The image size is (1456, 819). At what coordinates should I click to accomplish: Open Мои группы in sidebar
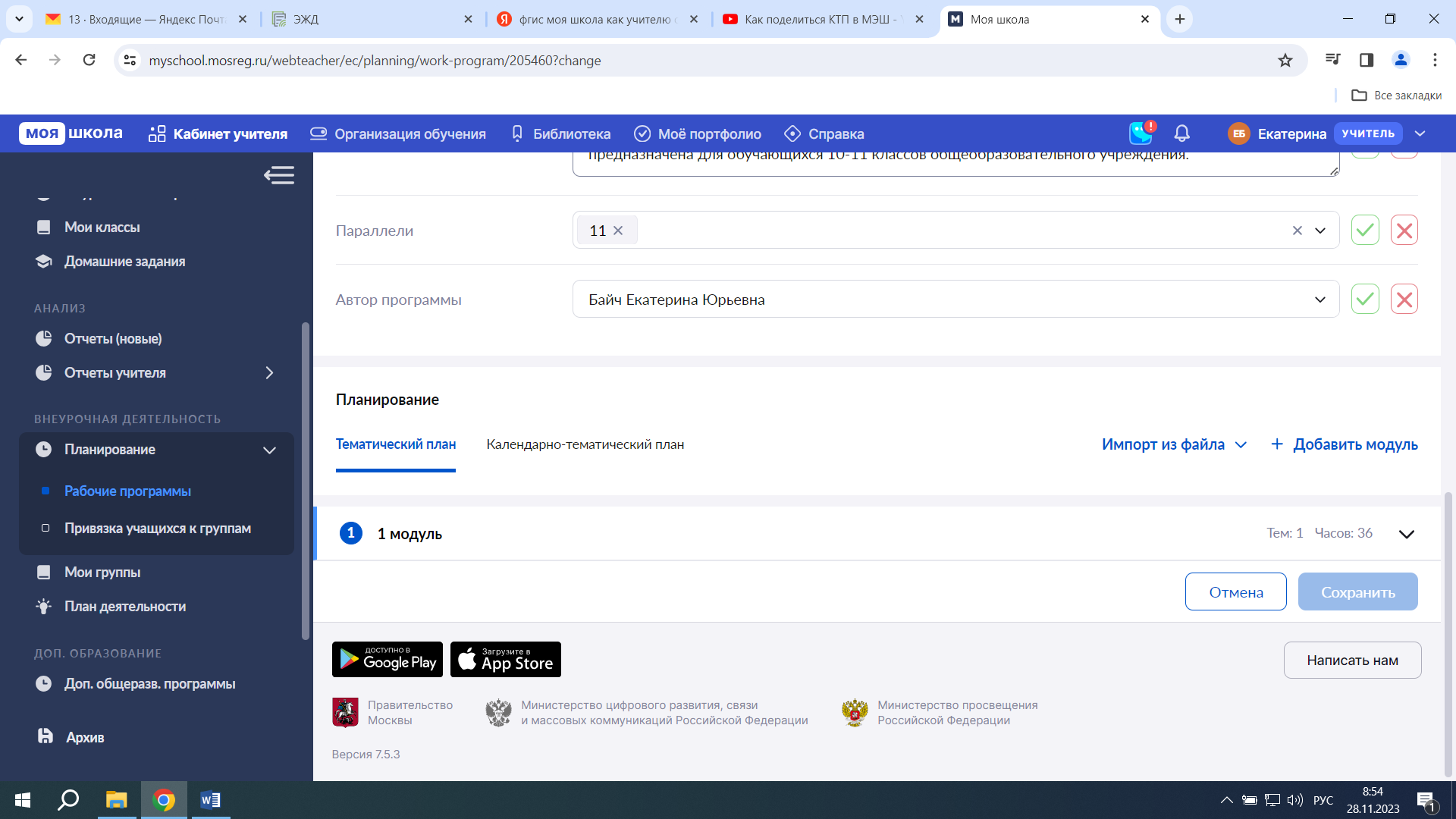click(x=102, y=572)
